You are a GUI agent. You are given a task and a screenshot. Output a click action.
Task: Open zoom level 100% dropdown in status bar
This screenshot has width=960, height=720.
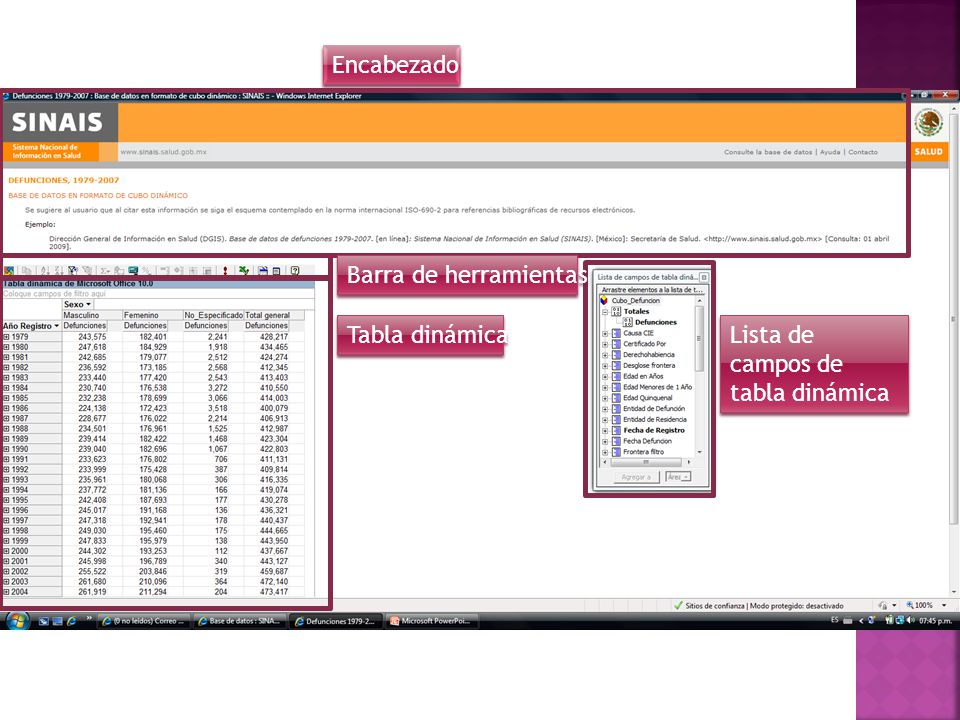click(943, 605)
